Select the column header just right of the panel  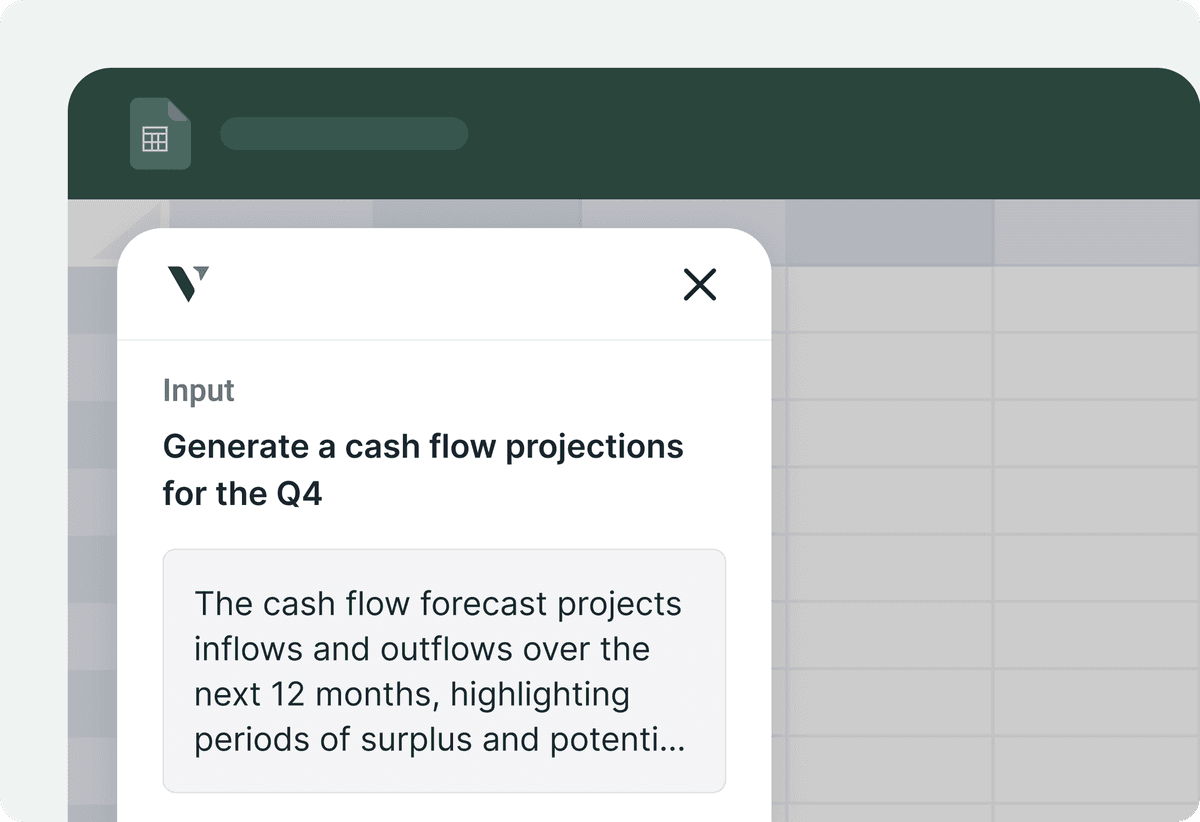tap(890, 232)
